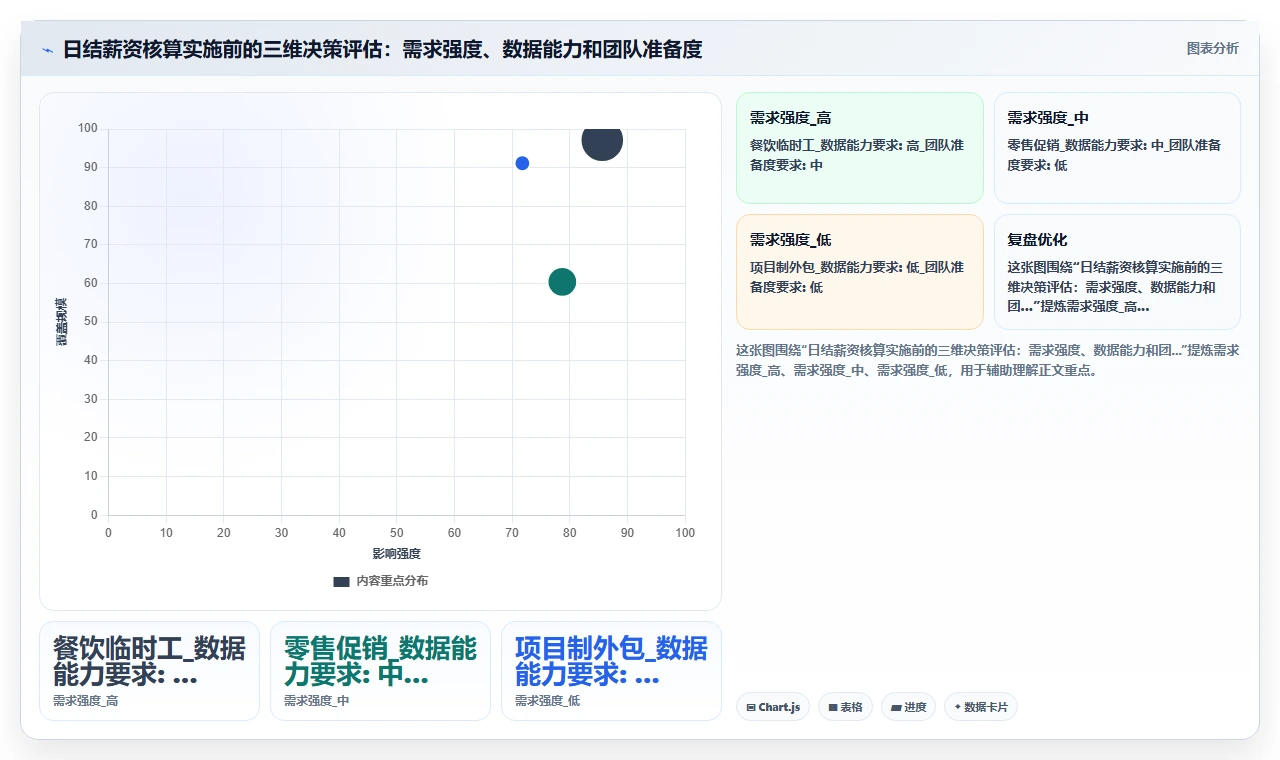Open the 需求强度_低 orange card
Viewport: 1280px width, 760px height.
(x=860, y=271)
